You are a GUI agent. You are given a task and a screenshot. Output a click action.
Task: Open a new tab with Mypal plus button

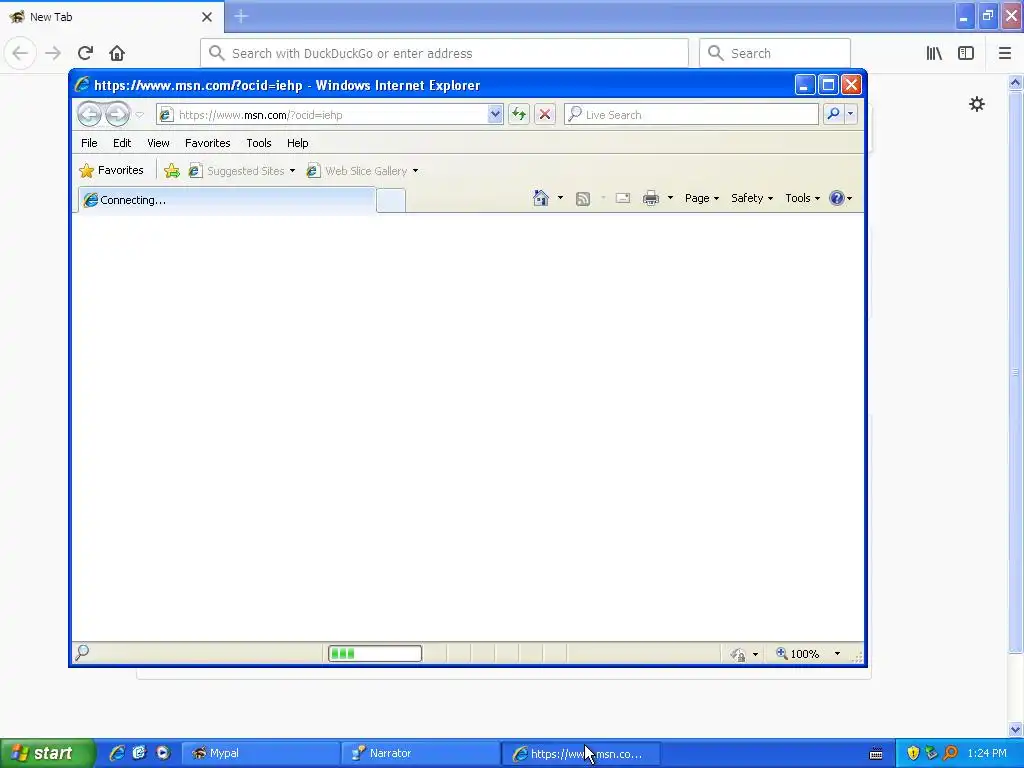tap(241, 16)
